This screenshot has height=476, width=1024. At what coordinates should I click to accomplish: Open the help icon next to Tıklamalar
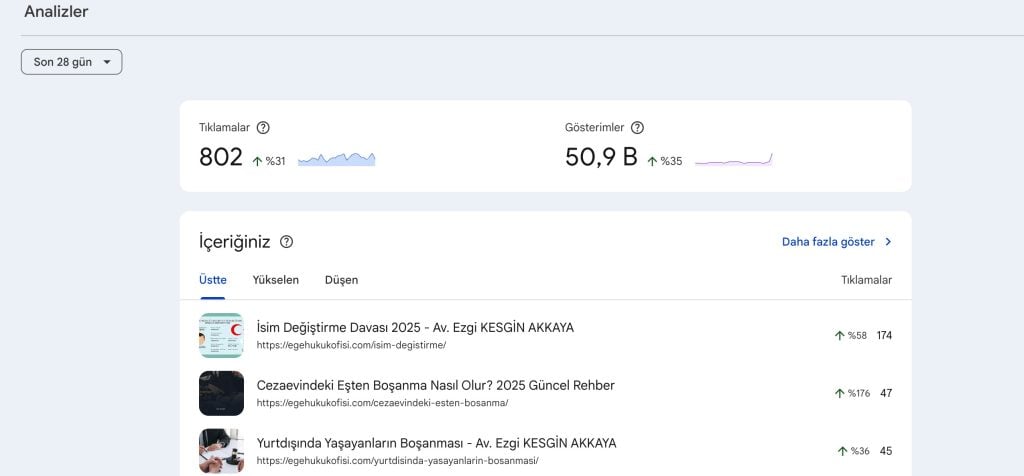pos(263,128)
